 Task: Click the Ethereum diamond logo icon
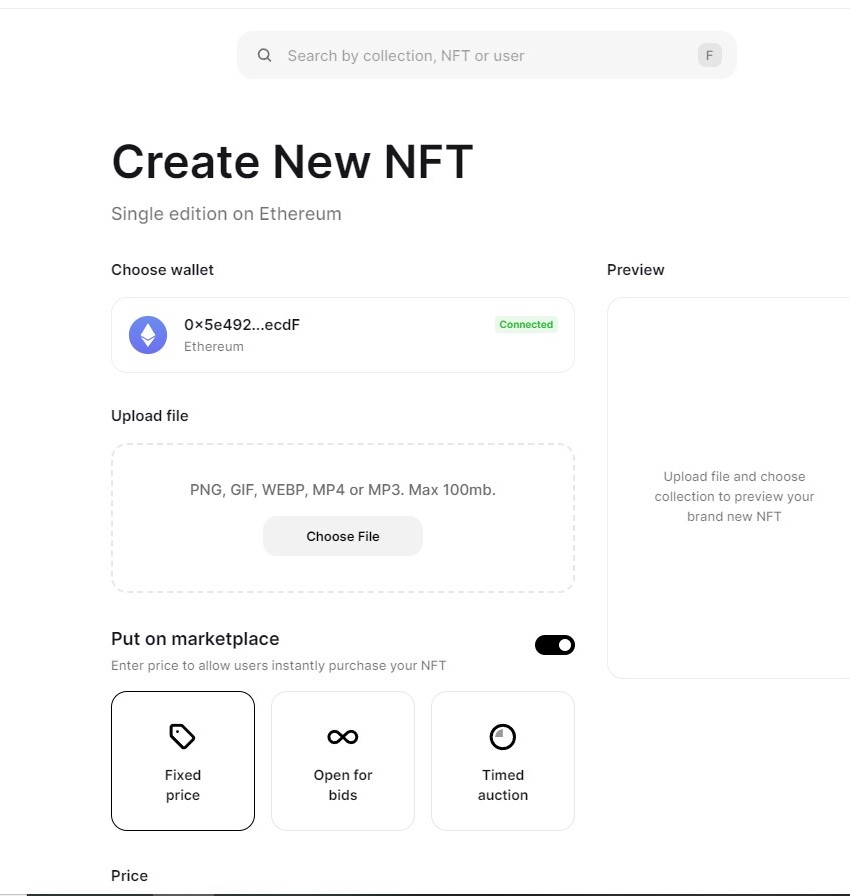(x=148, y=335)
